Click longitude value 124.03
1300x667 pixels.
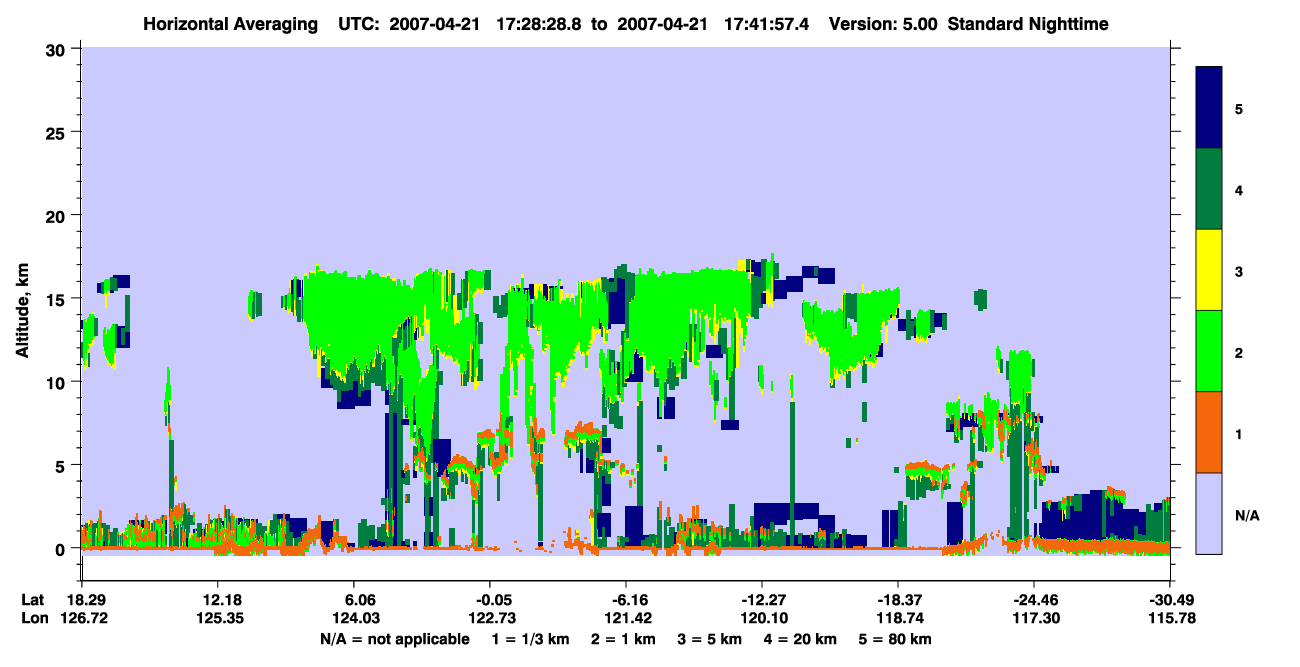[354, 619]
